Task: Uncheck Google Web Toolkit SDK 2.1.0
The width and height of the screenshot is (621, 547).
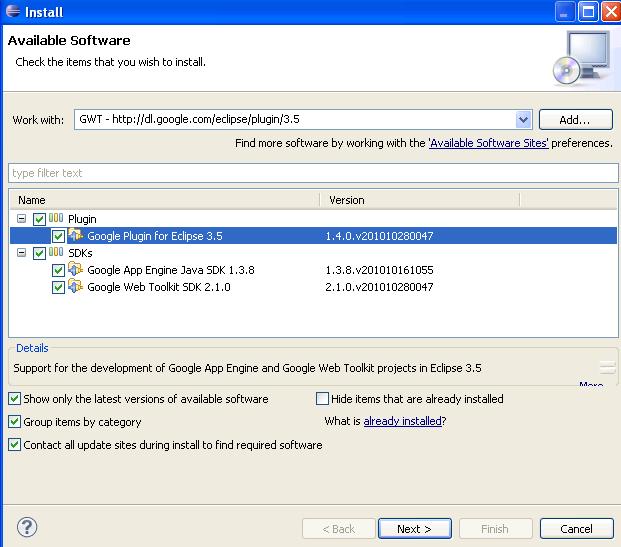Action: (x=58, y=287)
